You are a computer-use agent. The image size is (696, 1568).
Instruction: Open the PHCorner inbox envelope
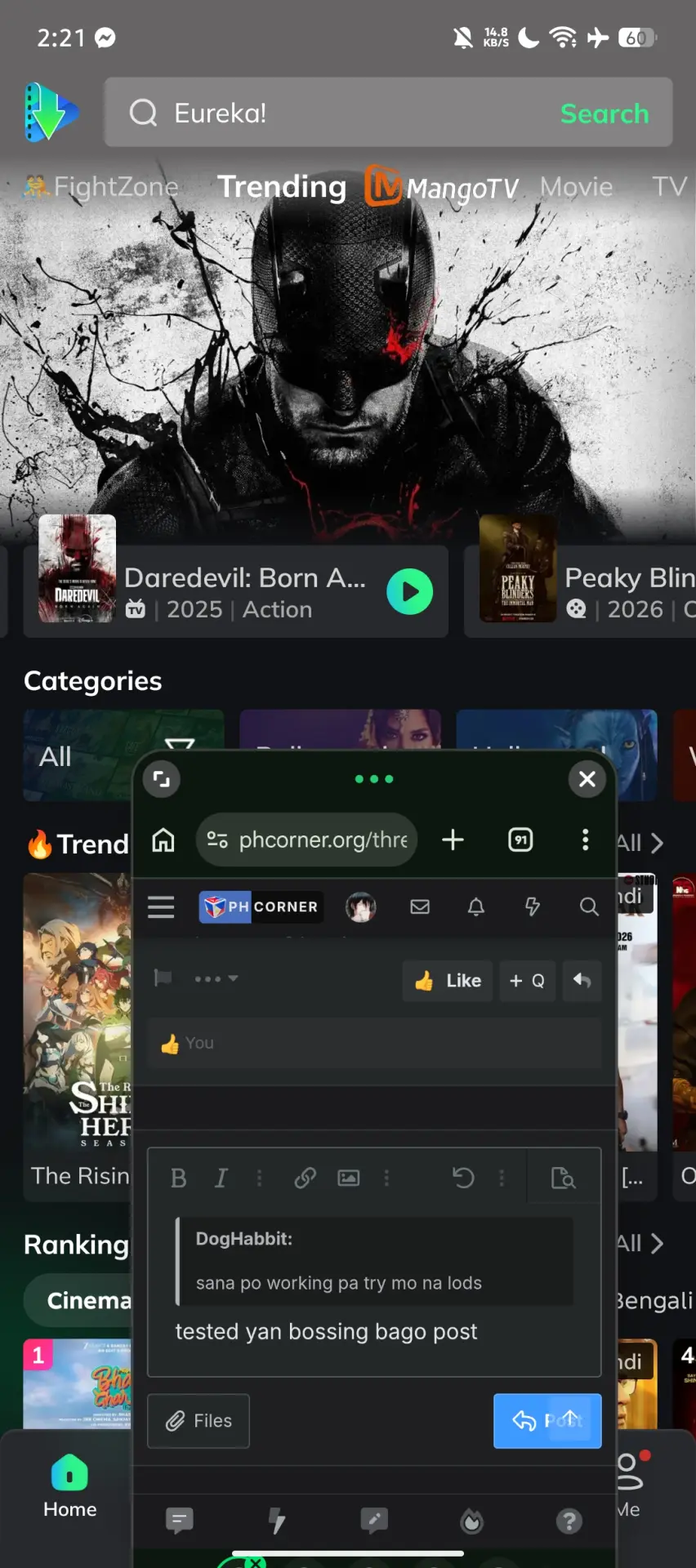pos(420,907)
